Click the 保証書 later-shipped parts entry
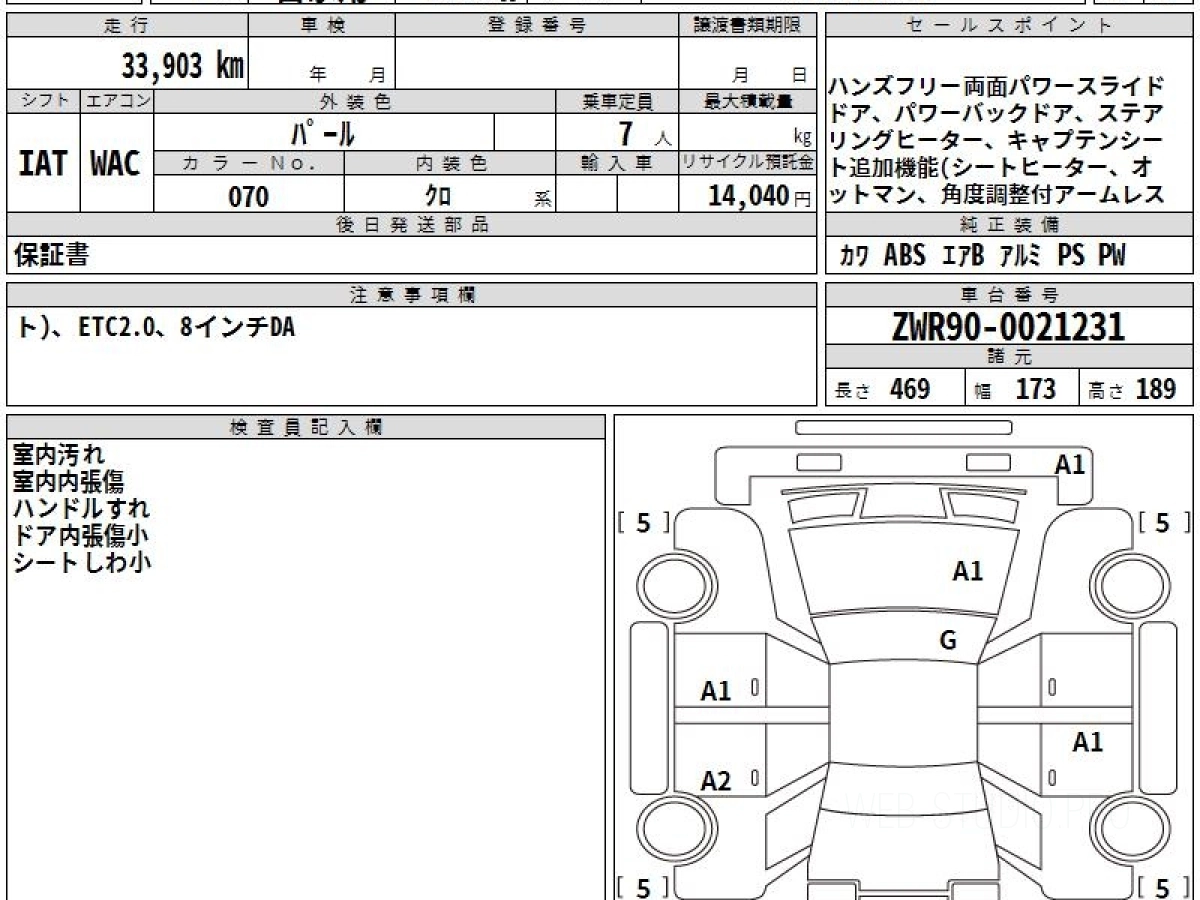The width and height of the screenshot is (1200, 900). pos(52,255)
